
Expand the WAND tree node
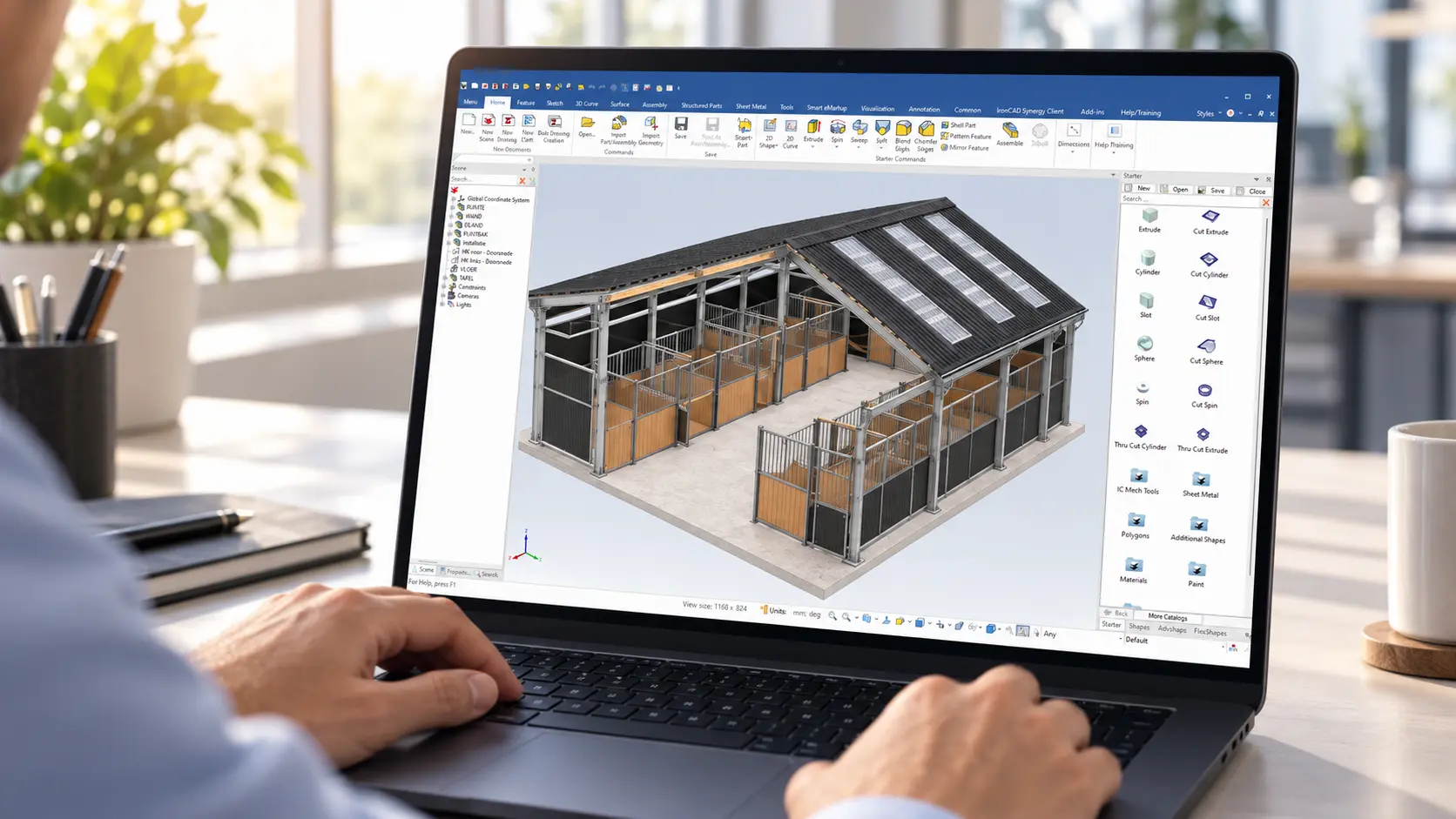coord(452,216)
